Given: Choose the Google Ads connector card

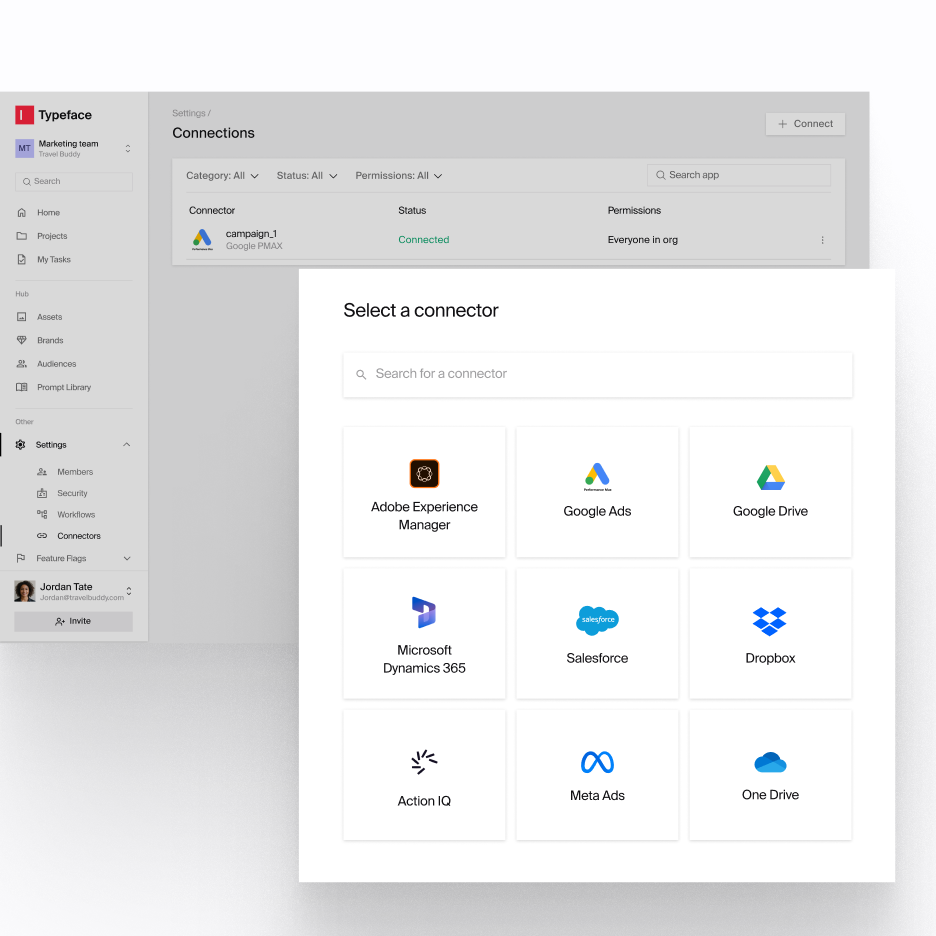Looking at the screenshot, I should pyautogui.click(x=597, y=492).
